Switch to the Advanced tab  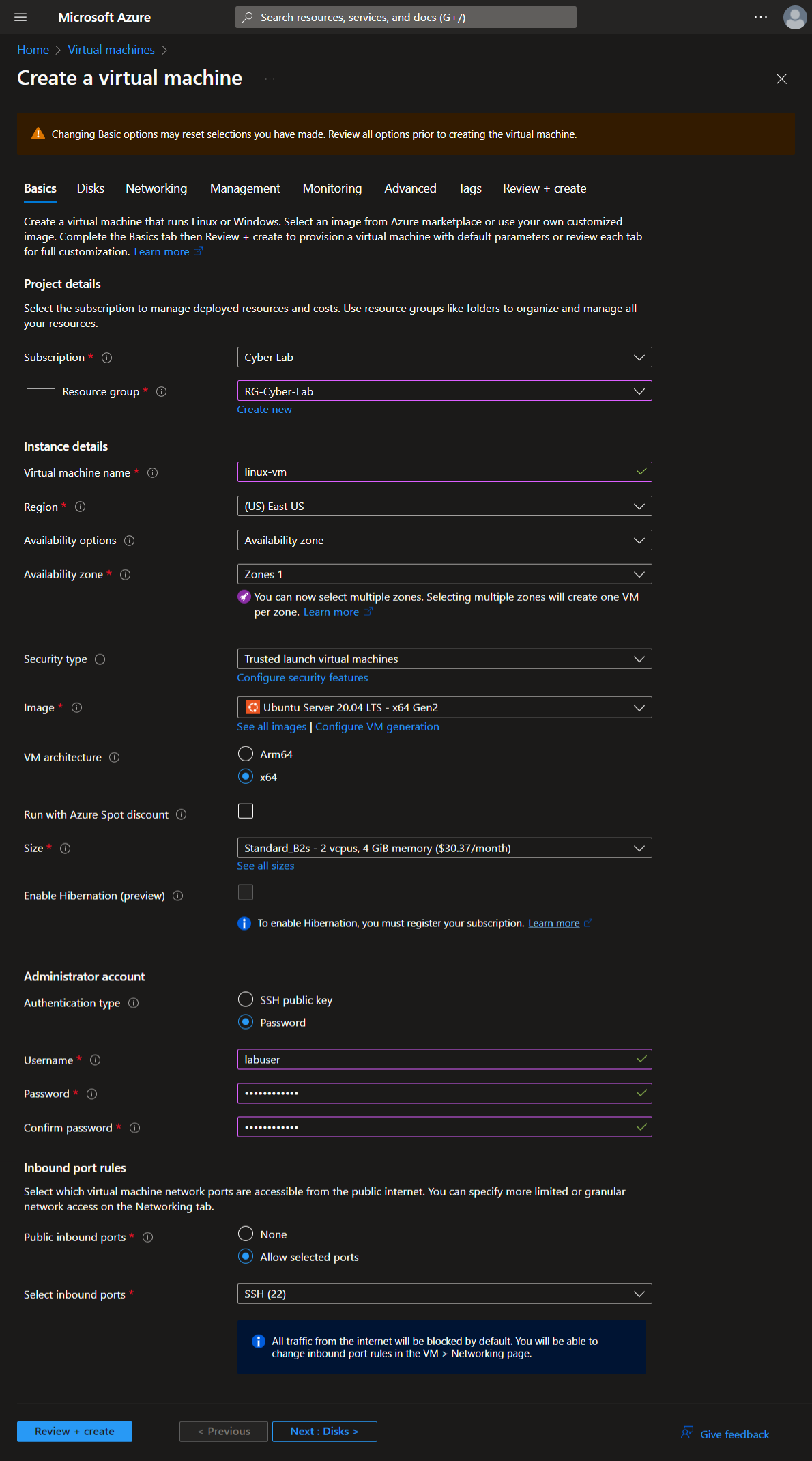click(410, 188)
